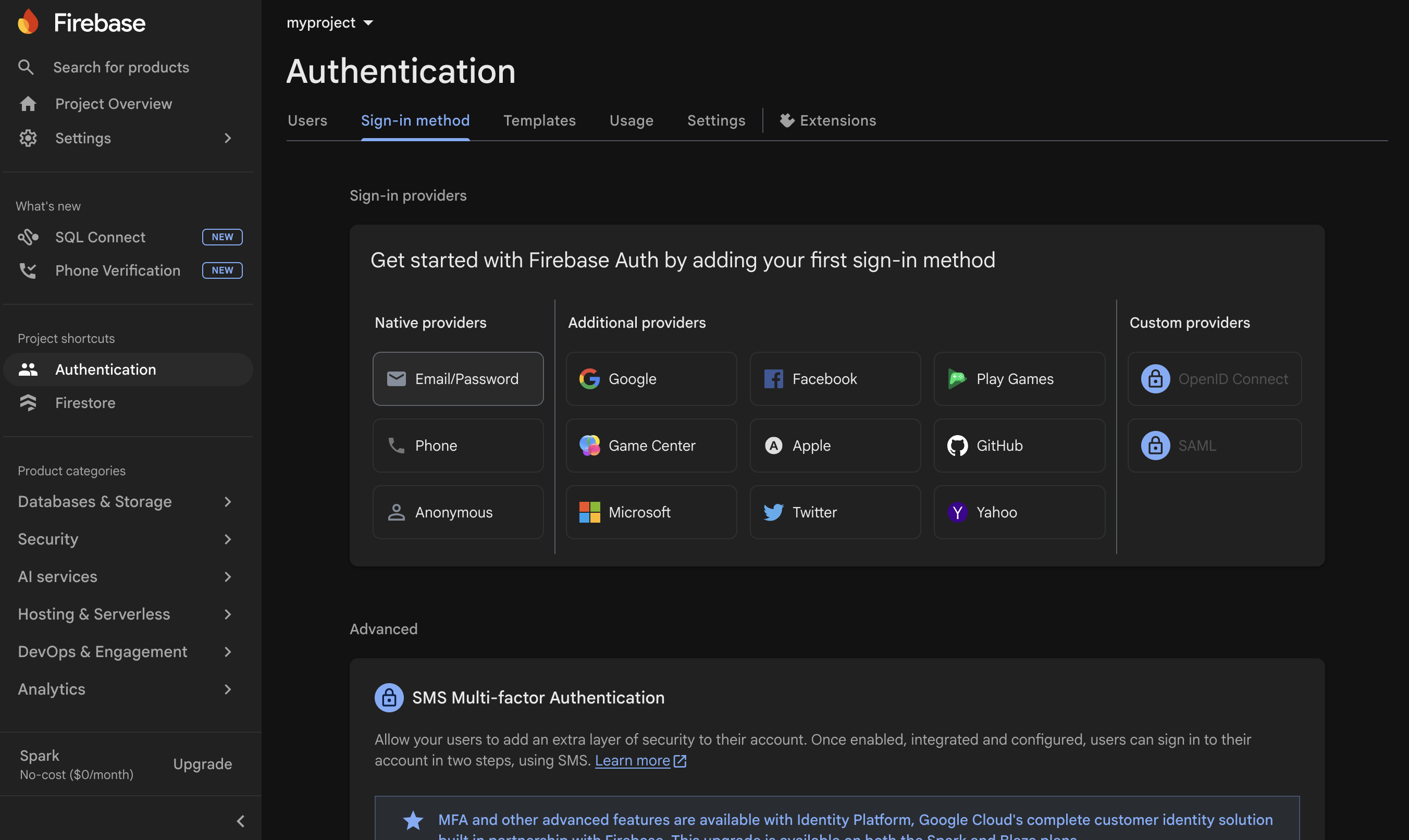Click the Microsoft logo icon
Image resolution: width=1409 pixels, height=840 pixels.
[589, 512]
